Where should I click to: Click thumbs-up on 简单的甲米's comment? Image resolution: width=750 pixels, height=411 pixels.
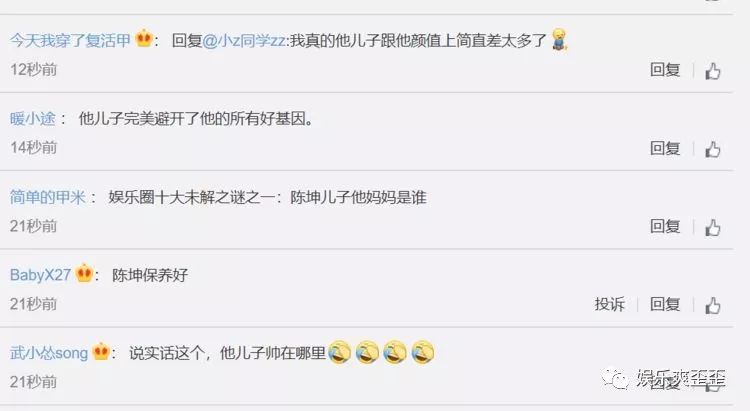point(713,227)
